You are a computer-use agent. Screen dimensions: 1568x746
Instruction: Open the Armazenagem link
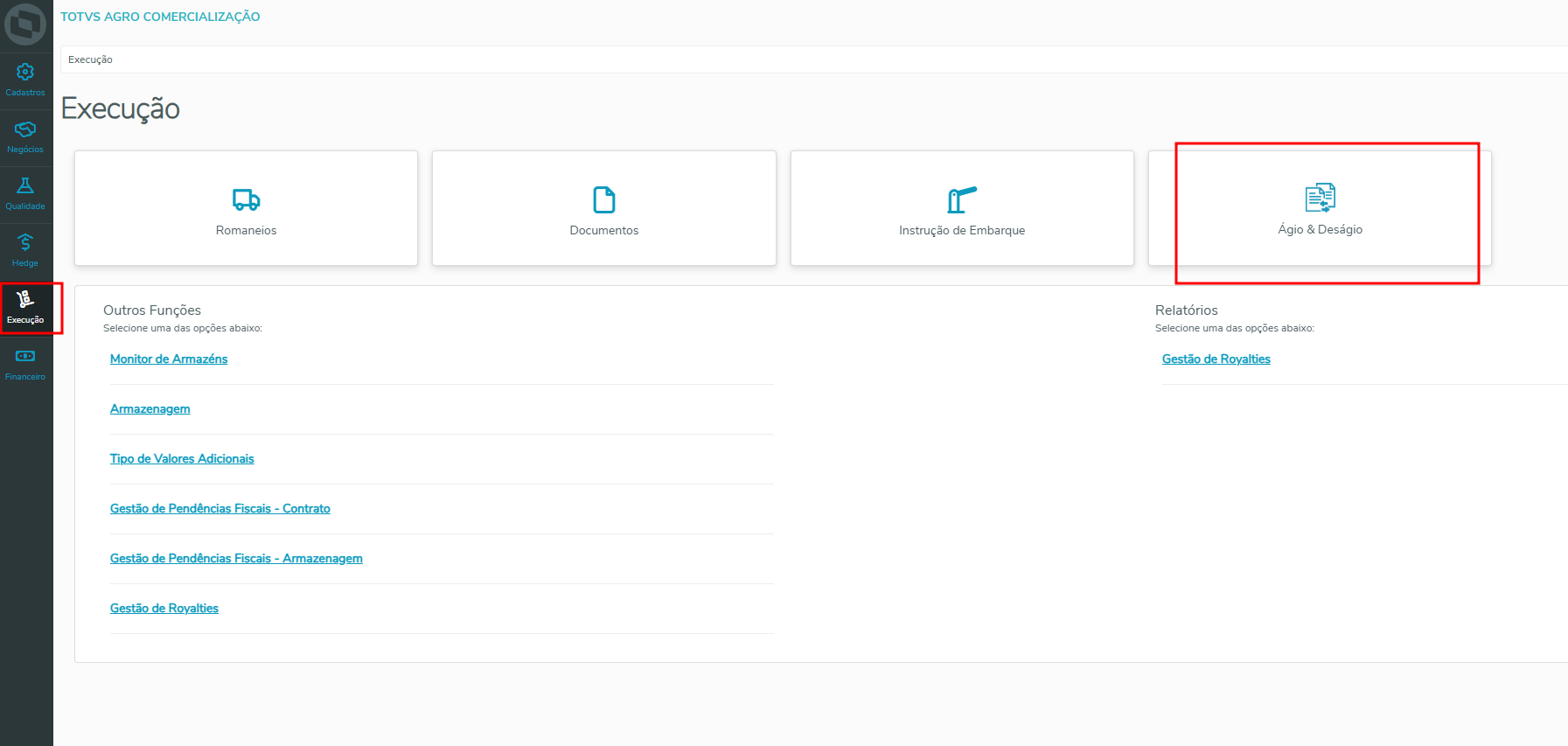coord(150,408)
